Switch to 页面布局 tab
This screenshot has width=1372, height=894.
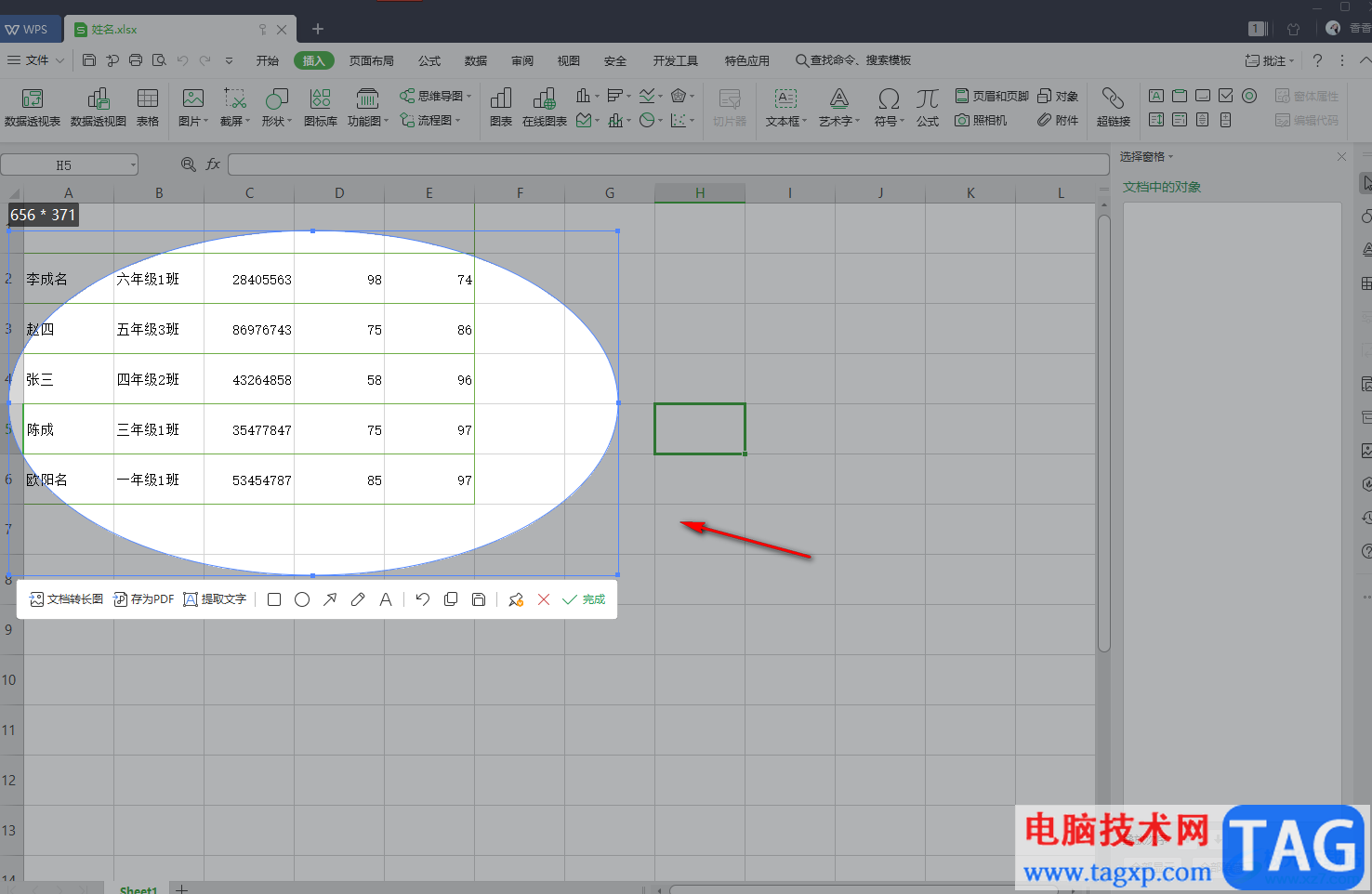click(372, 60)
